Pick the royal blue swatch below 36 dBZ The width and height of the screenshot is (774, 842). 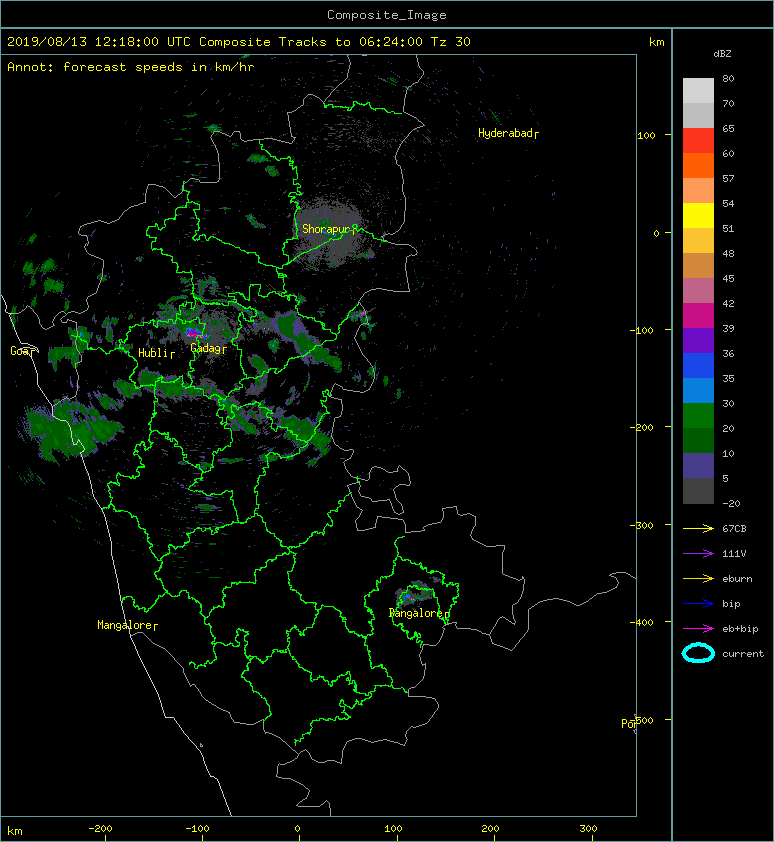698,366
